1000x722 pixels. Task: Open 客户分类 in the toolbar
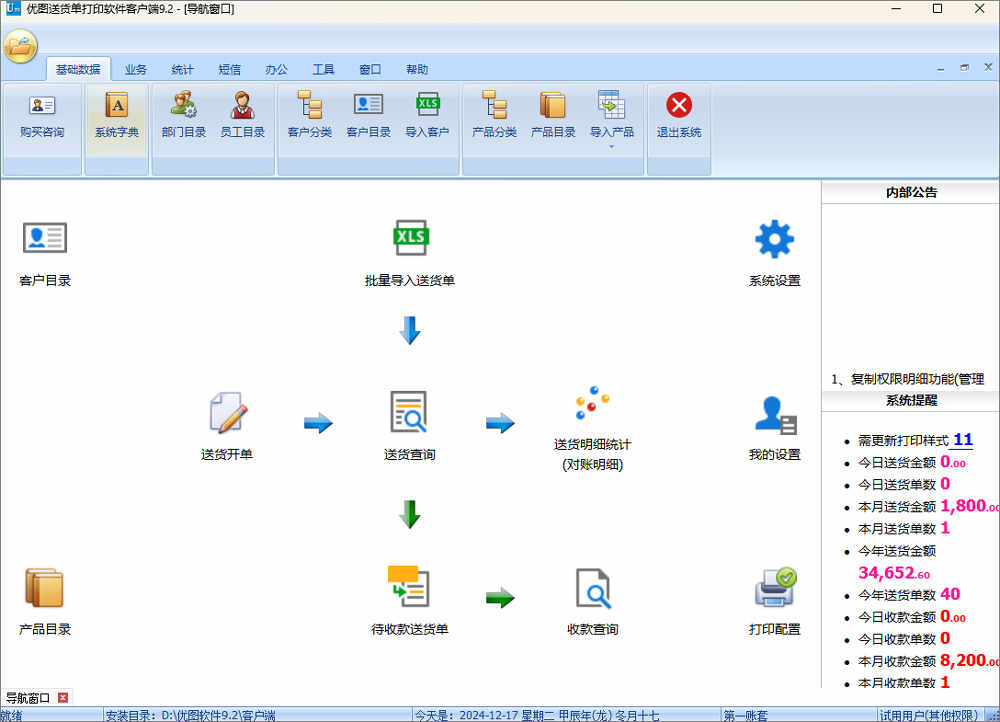tap(309, 115)
